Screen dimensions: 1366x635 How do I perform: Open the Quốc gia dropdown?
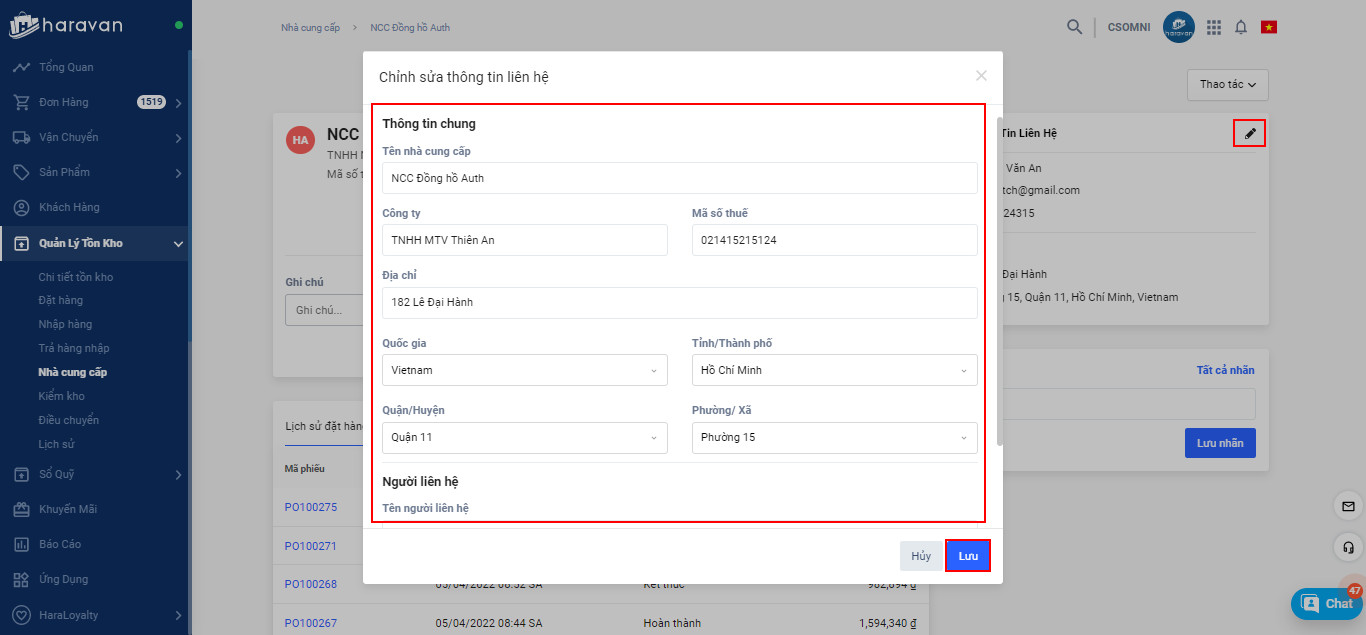click(524, 370)
